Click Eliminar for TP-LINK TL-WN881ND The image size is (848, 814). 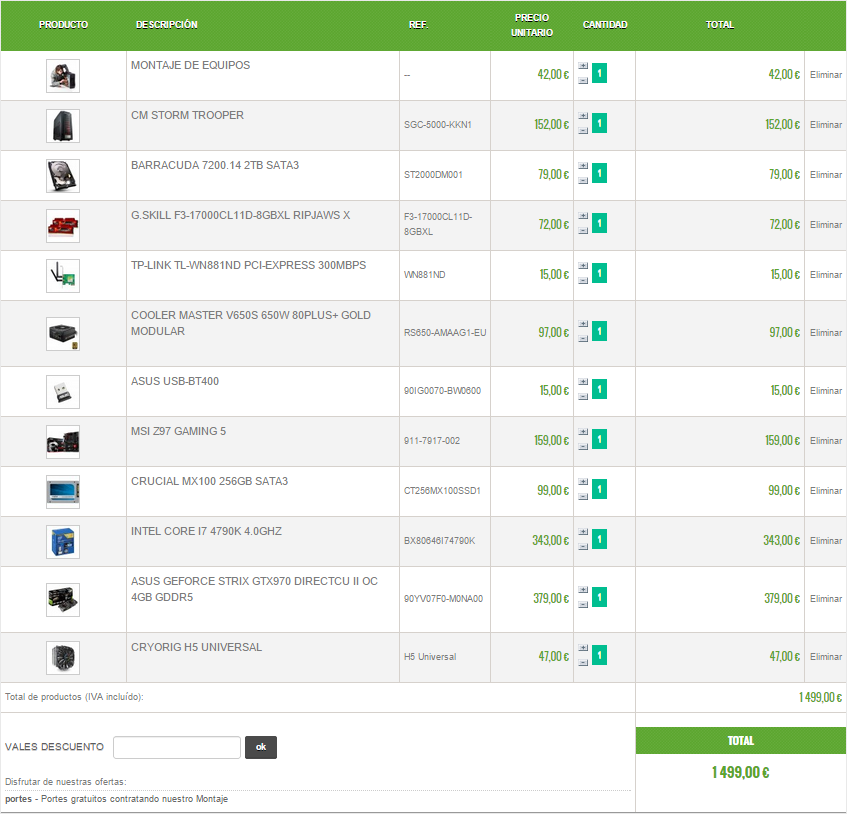(x=826, y=275)
